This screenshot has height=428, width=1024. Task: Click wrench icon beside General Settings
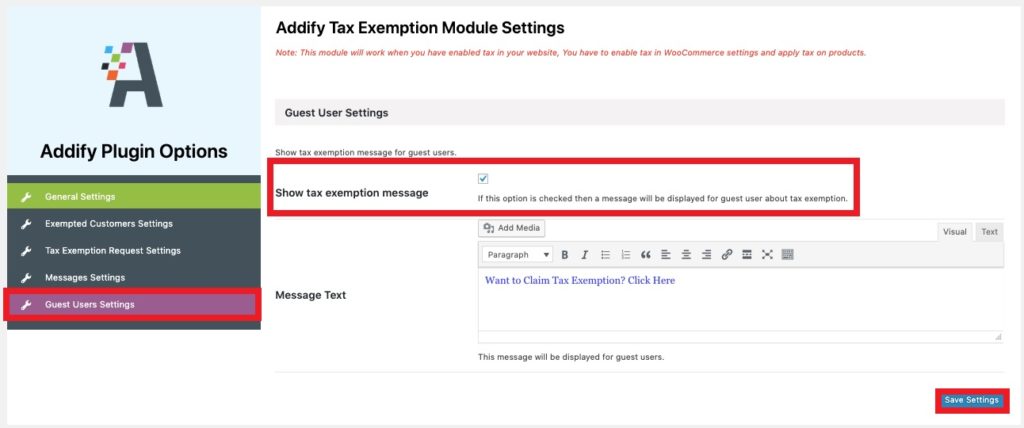(x=26, y=197)
